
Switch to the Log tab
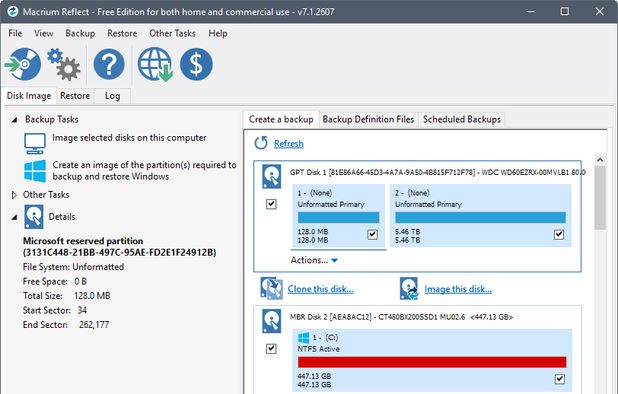pos(112,96)
